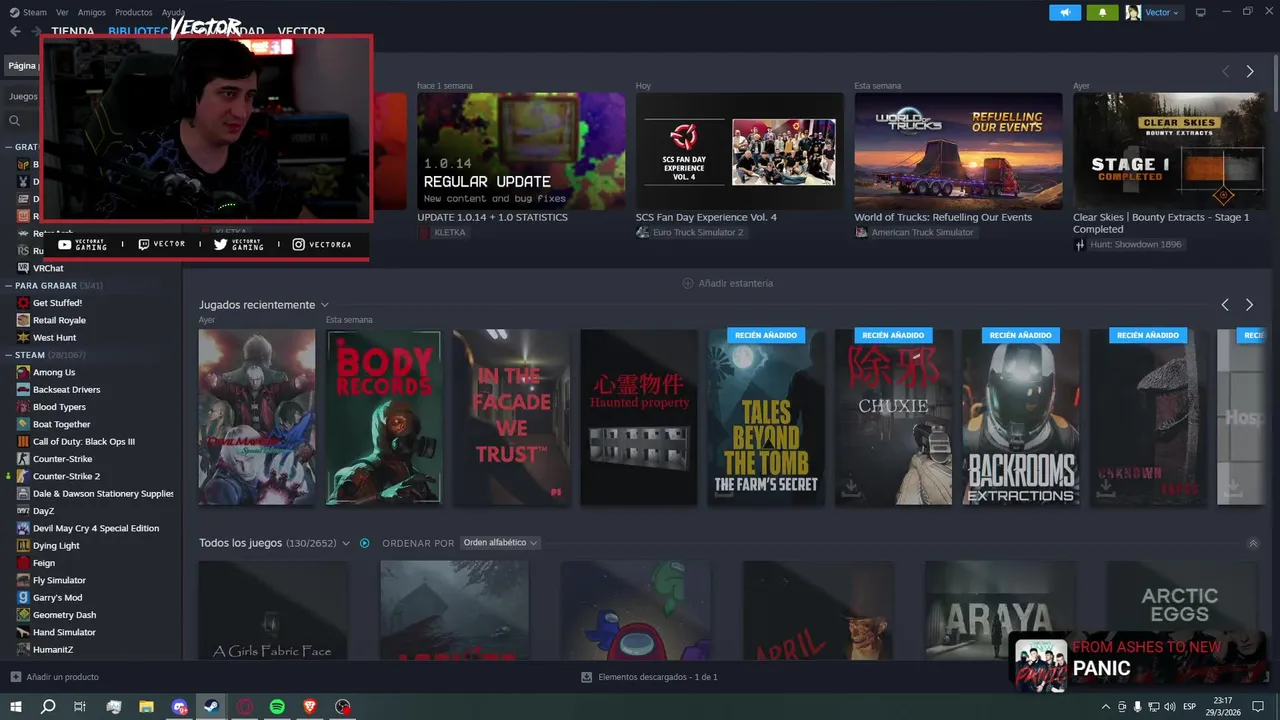The height and width of the screenshot is (720, 1280).
Task: Open the Vector account dropdown
Action: 1153,12
